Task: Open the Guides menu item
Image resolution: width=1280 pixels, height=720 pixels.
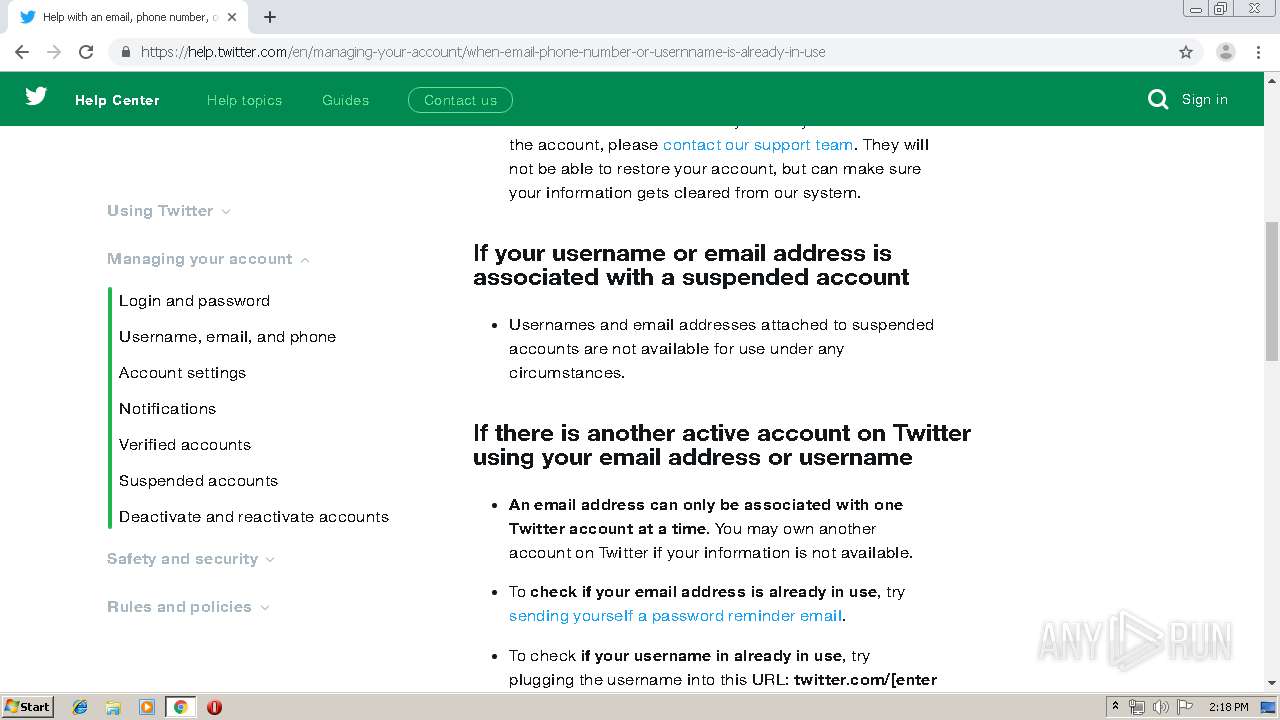Action: coord(345,100)
